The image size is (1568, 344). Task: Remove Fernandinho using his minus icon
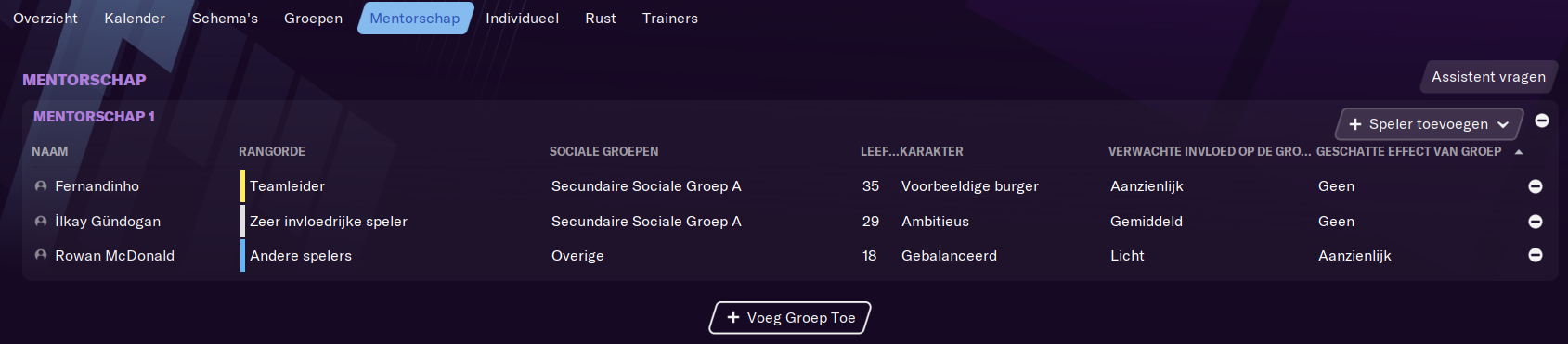pos(1536,186)
